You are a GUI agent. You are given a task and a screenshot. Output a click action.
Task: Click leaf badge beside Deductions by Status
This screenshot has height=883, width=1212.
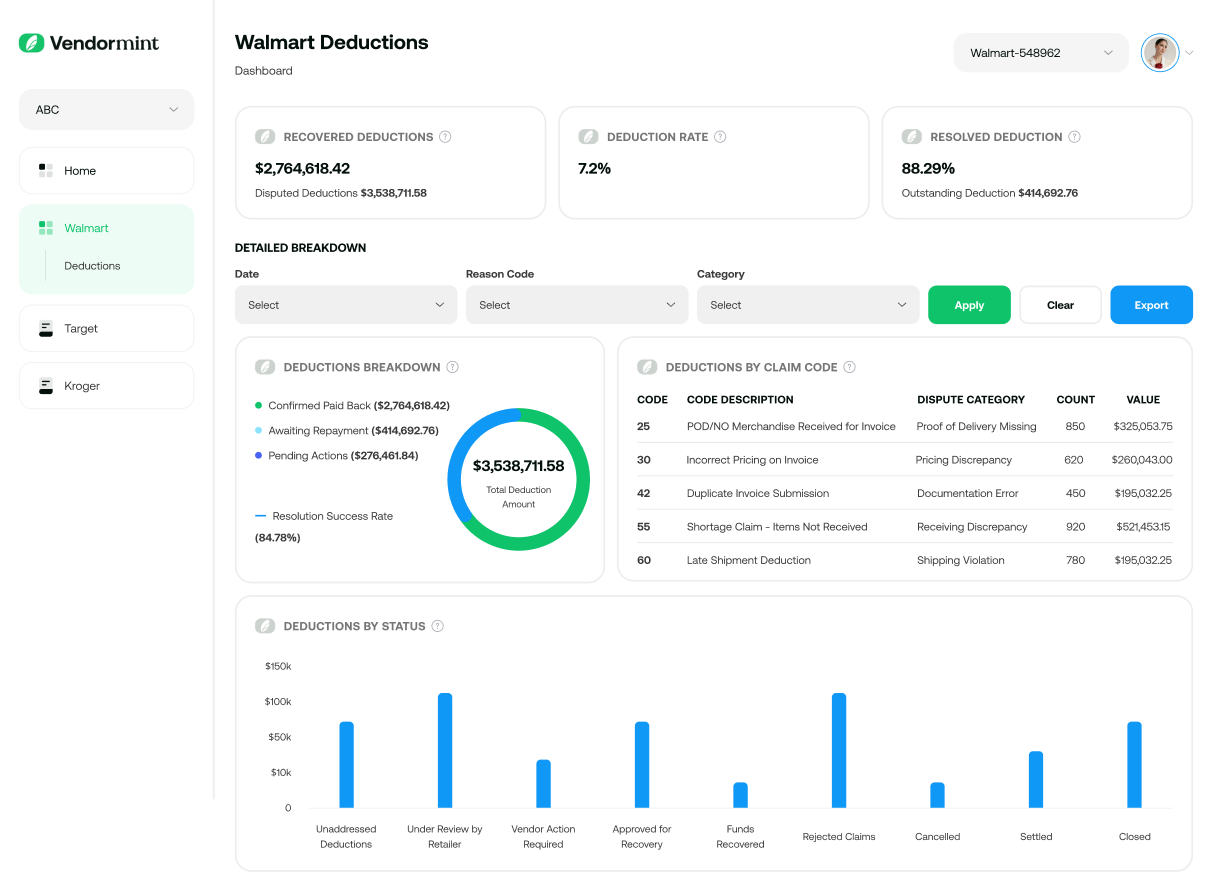[x=265, y=626]
